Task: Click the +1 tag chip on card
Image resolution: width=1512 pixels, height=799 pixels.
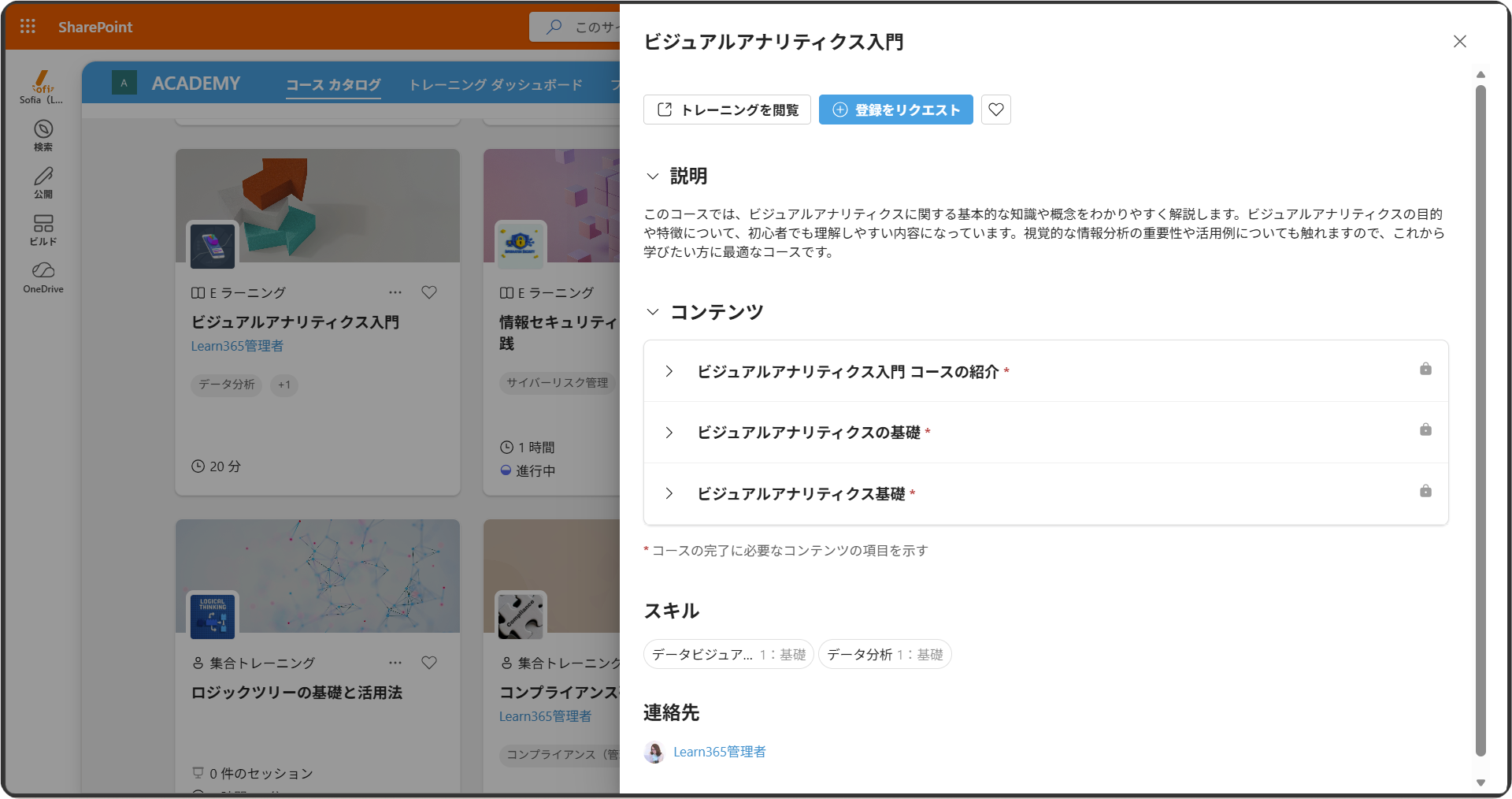Action: click(x=284, y=385)
